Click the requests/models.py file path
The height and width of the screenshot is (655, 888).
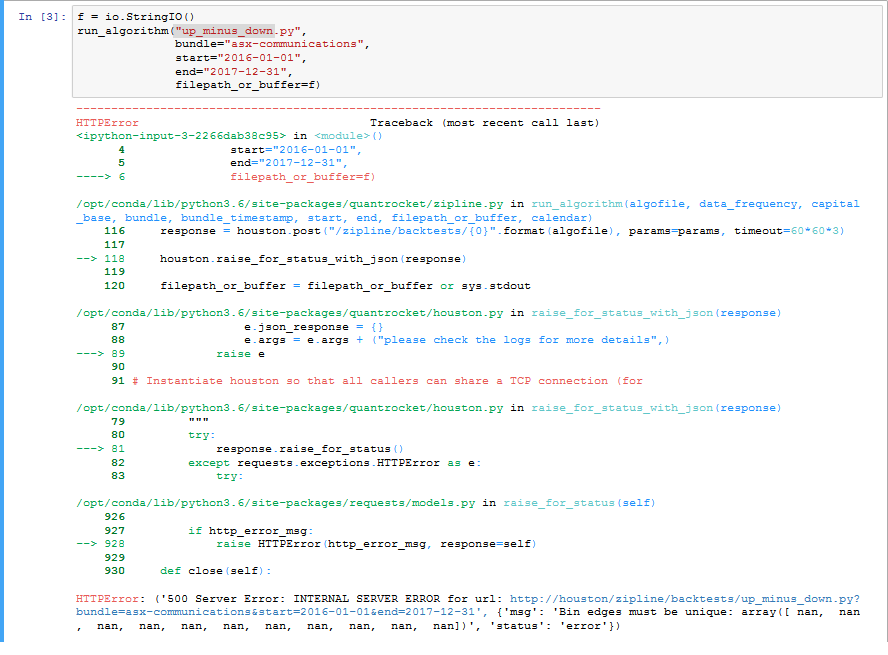click(x=276, y=503)
